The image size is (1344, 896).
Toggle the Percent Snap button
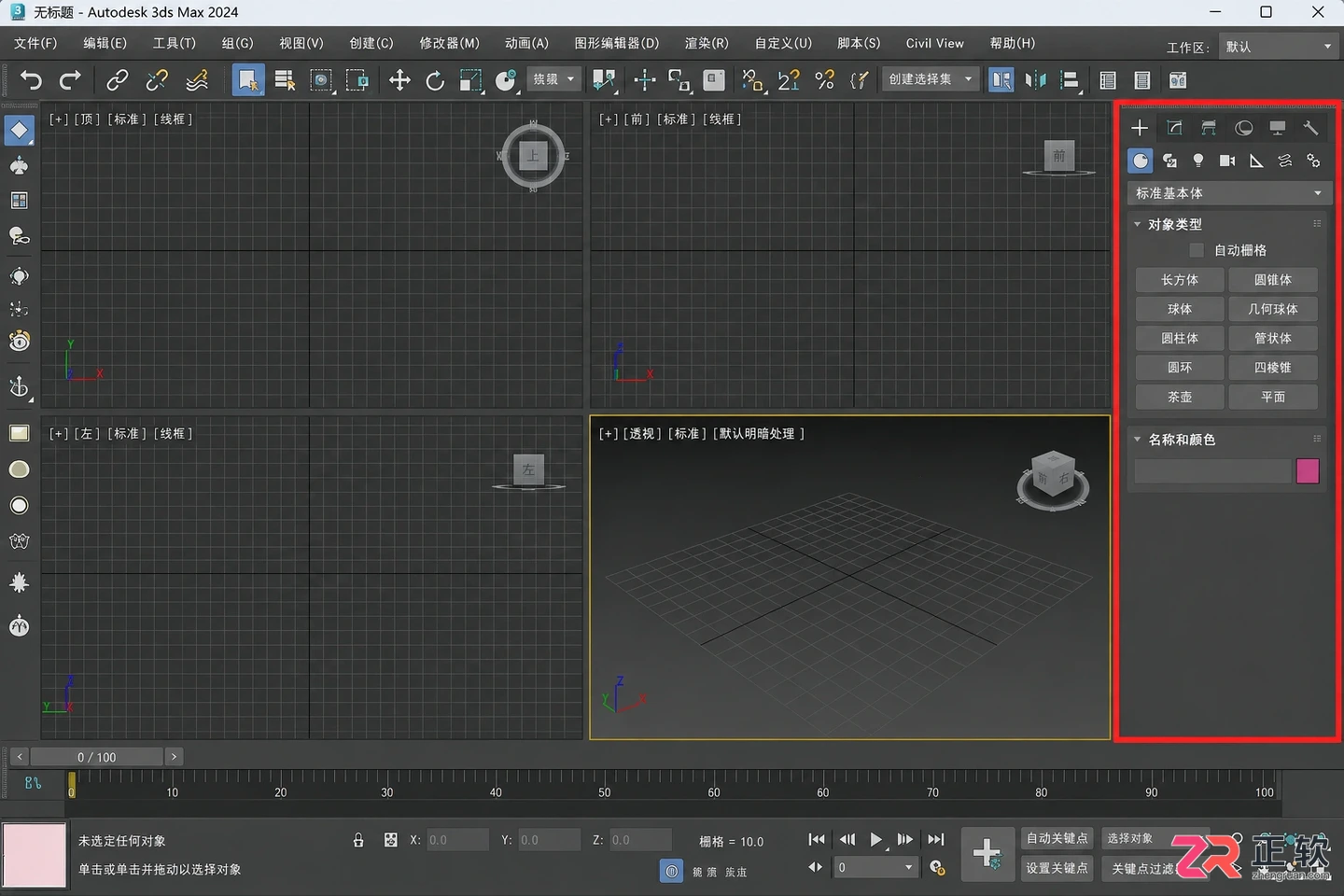(825, 80)
